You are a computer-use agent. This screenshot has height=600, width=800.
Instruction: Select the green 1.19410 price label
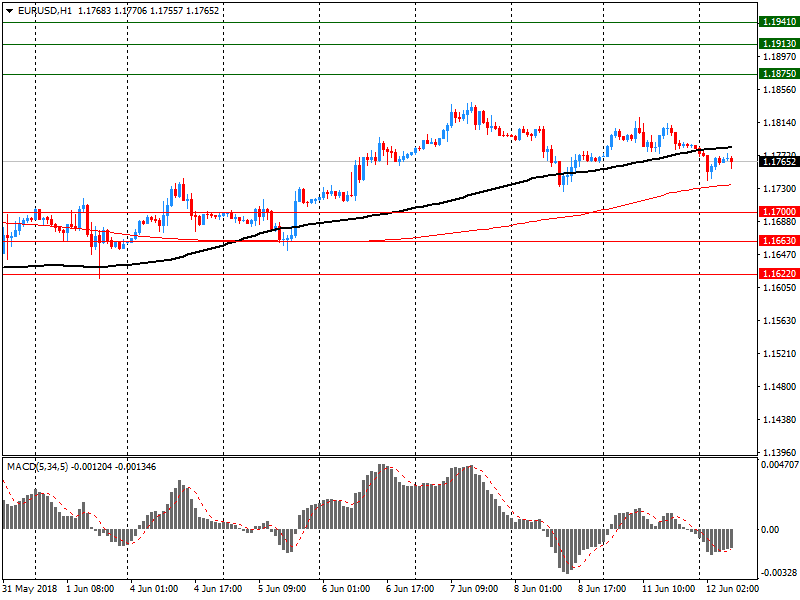tap(778, 22)
